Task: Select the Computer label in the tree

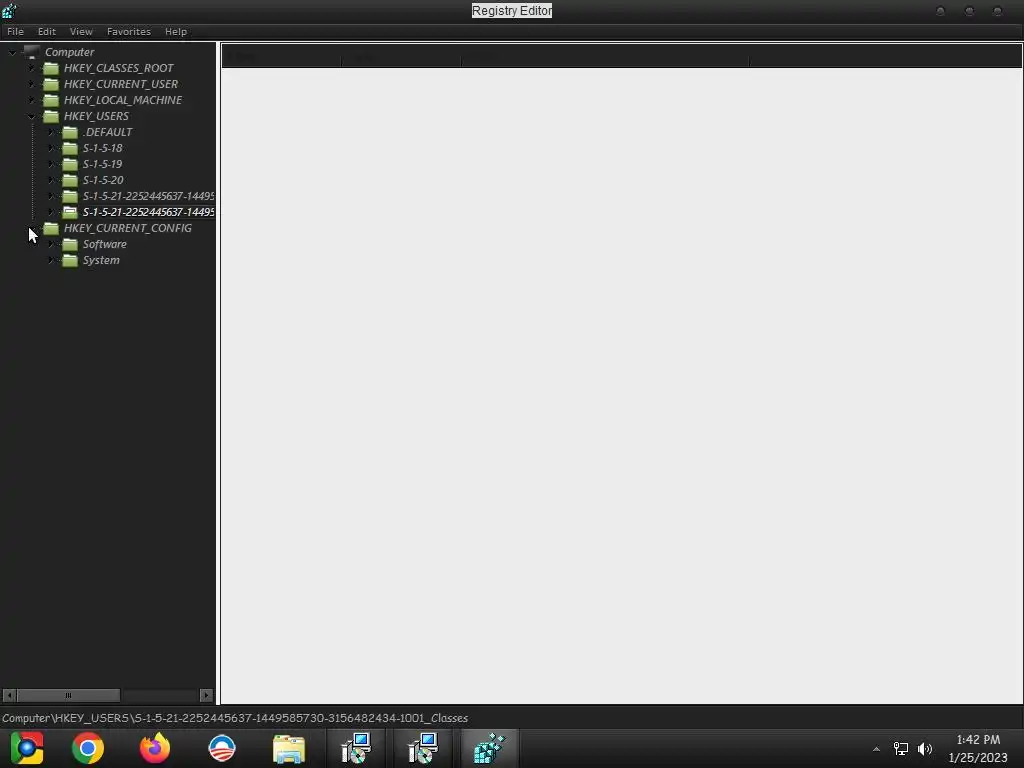Action: point(69,52)
